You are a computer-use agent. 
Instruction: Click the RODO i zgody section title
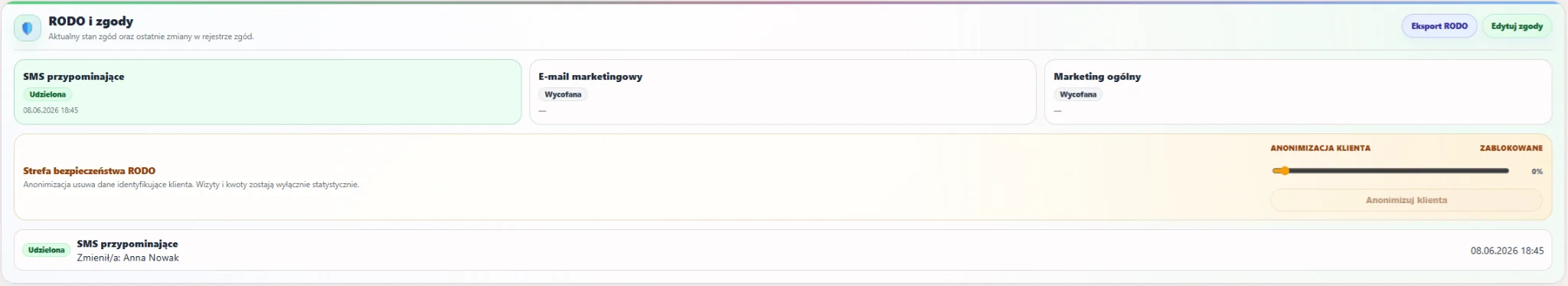(90, 21)
